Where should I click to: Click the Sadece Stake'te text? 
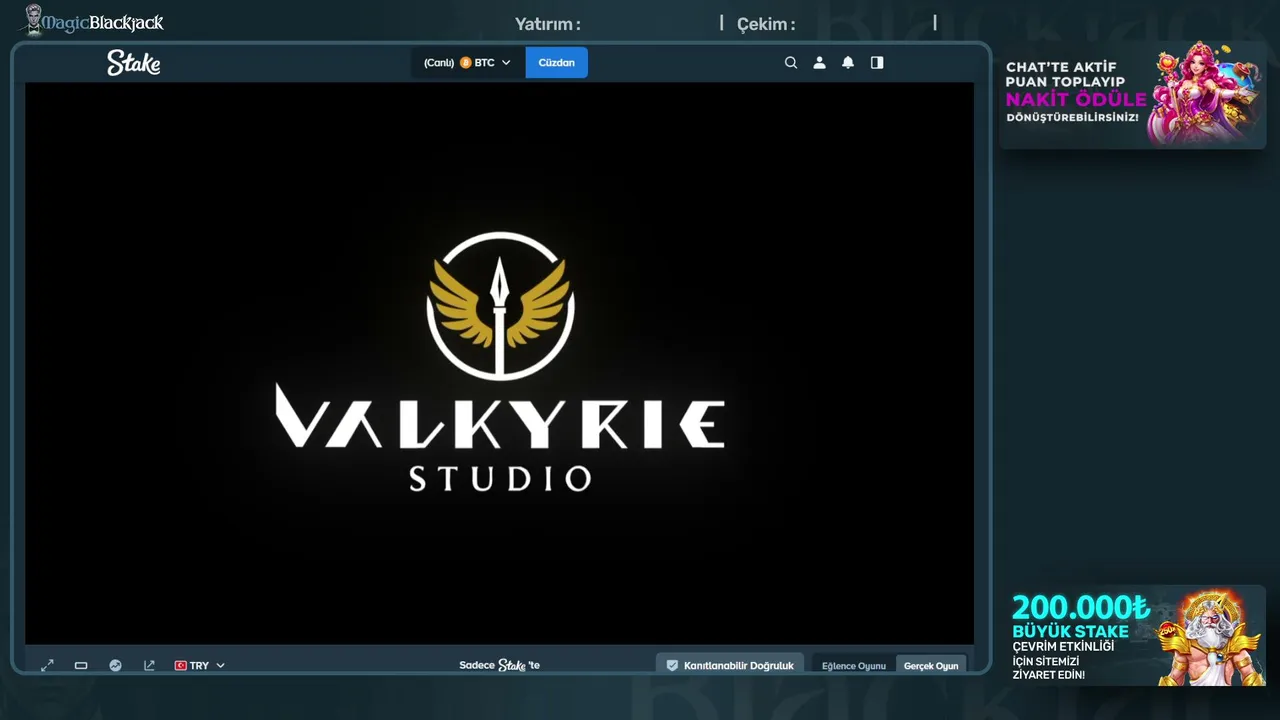pos(500,665)
